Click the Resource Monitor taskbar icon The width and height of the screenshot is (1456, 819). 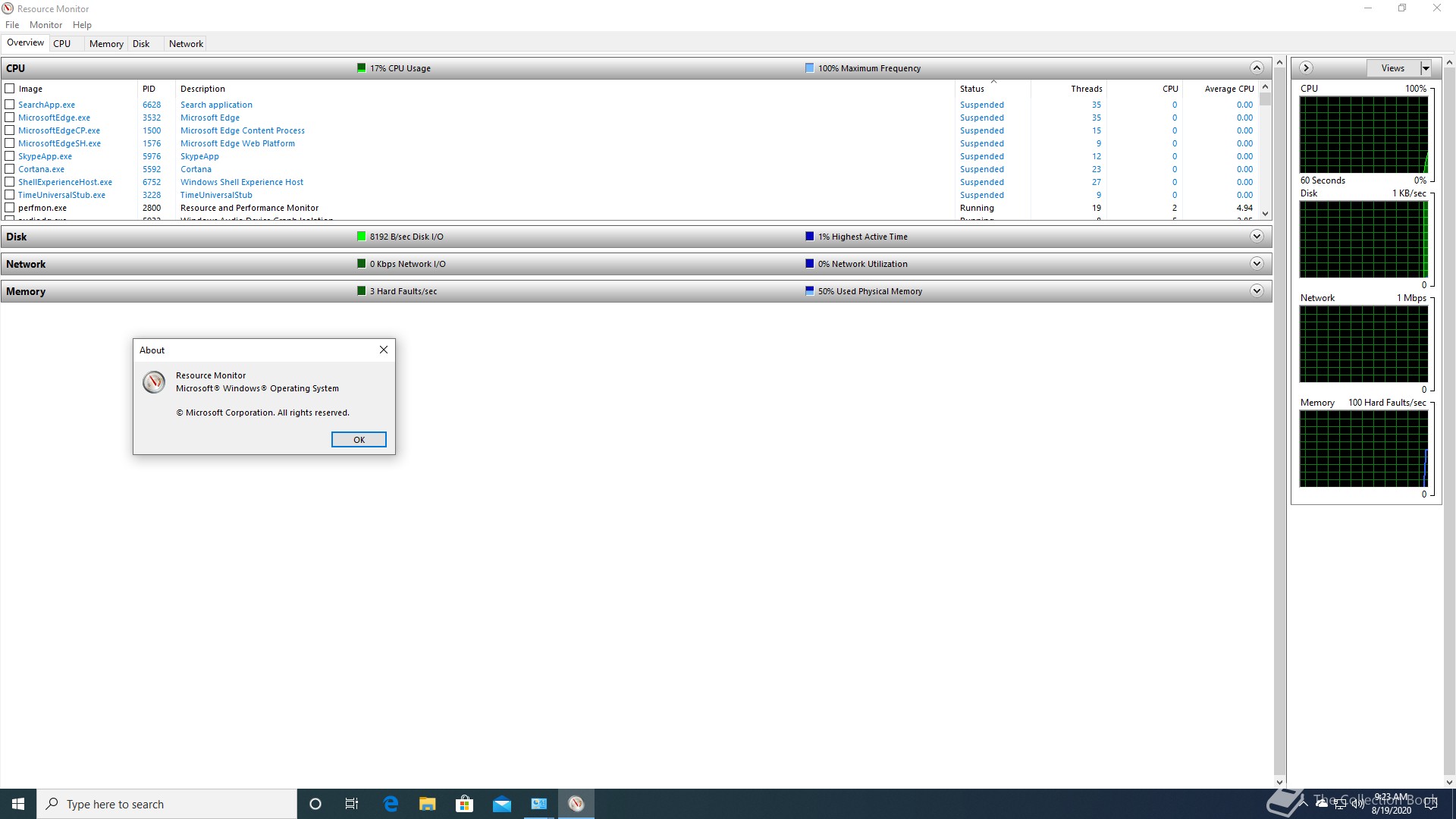[x=576, y=804]
